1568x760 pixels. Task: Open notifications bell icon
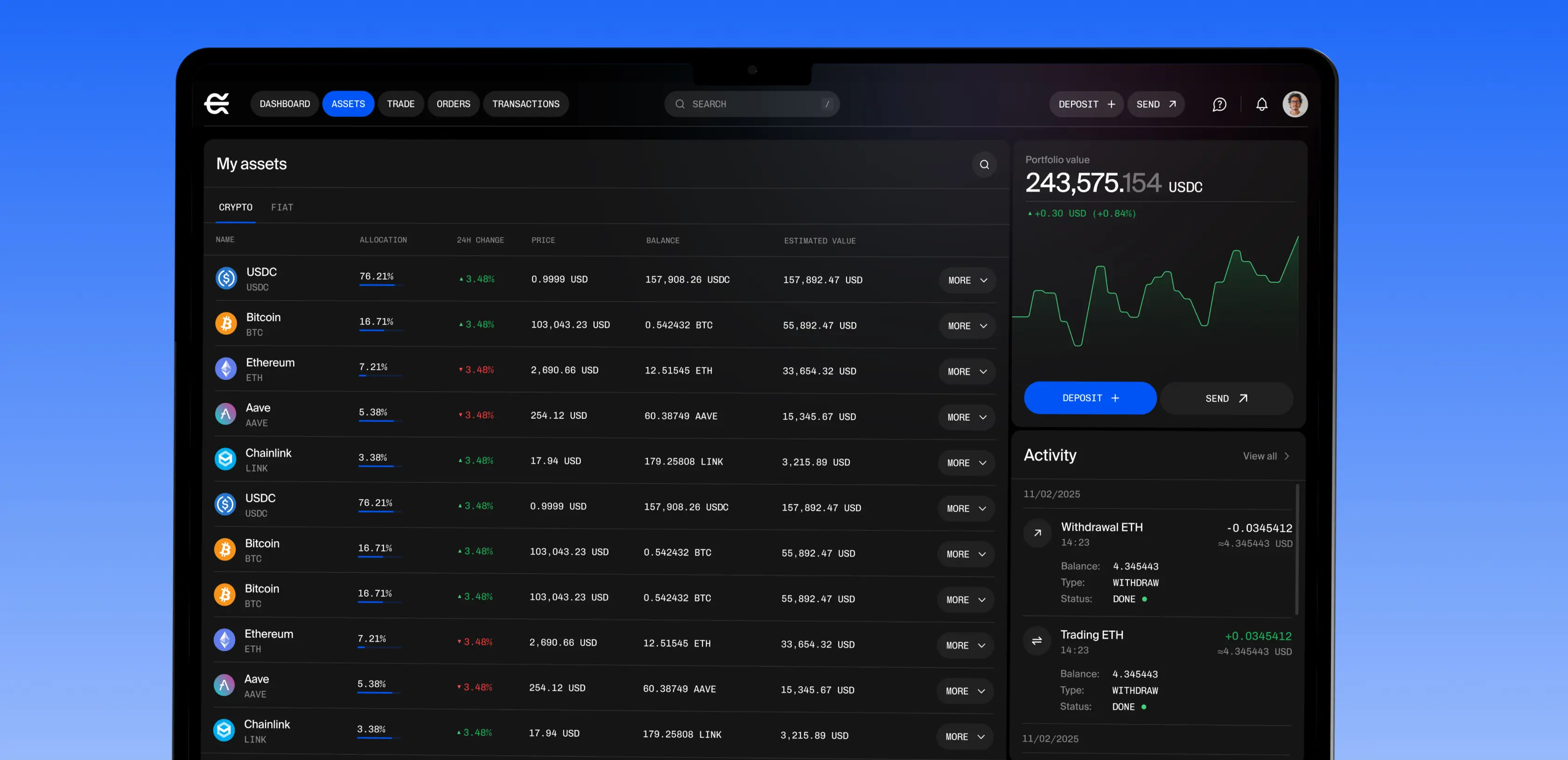click(1261, 105)
